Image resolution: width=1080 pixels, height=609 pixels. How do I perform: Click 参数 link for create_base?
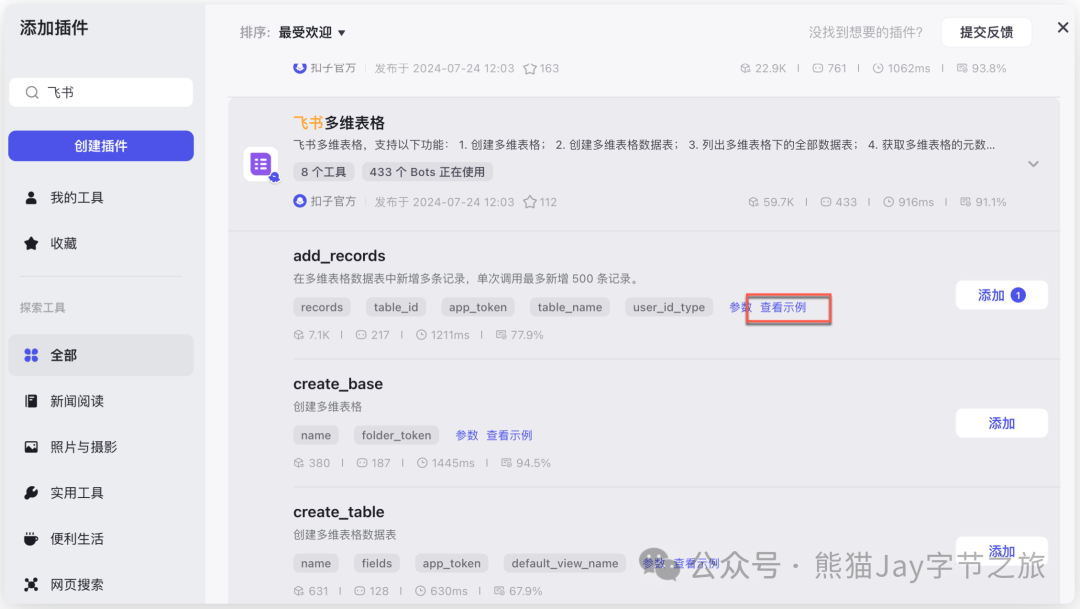point(466,435)
